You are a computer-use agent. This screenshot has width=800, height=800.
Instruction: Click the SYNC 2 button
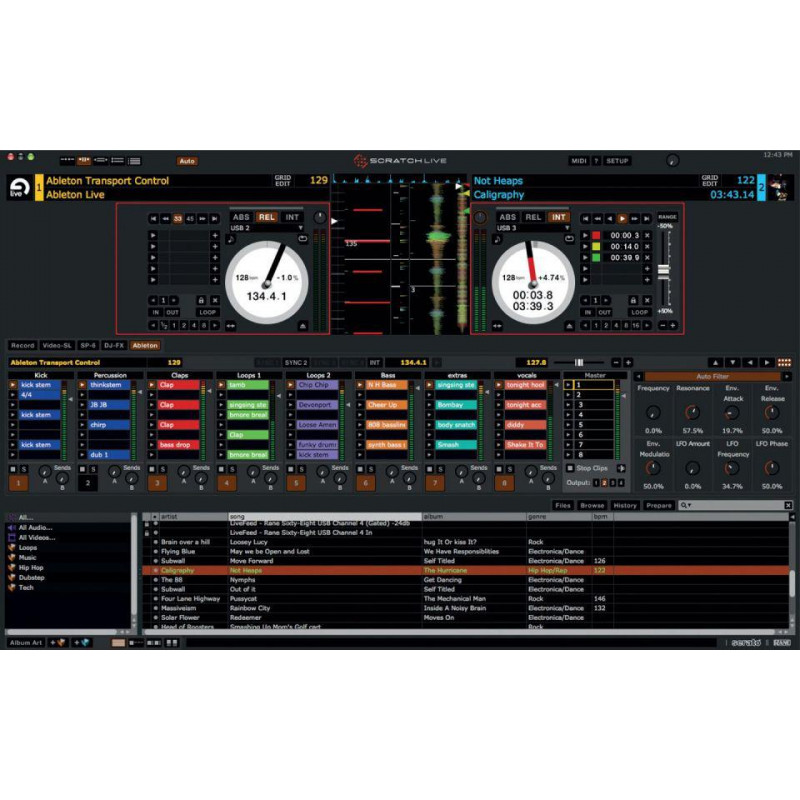pyautogui.click(x=296, y=362)
